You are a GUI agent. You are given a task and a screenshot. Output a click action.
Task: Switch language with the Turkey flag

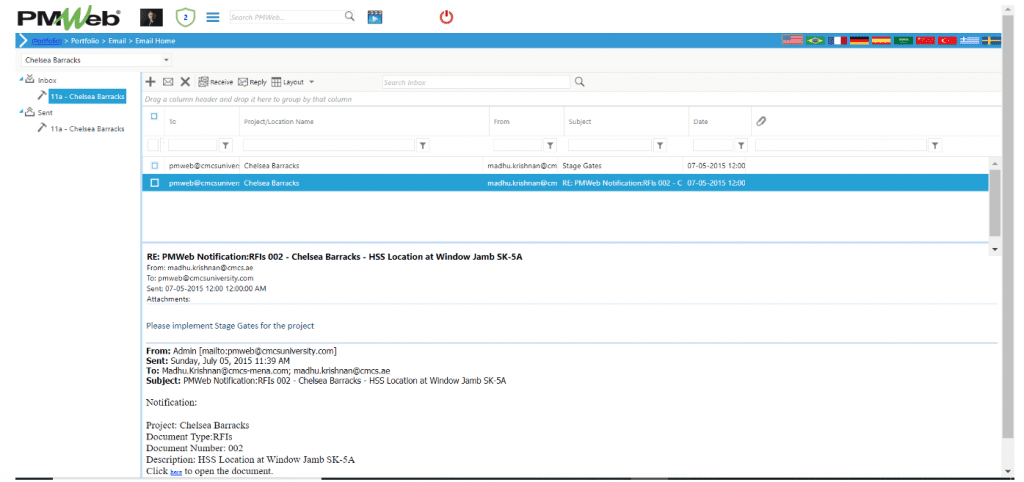click(948, 40)
